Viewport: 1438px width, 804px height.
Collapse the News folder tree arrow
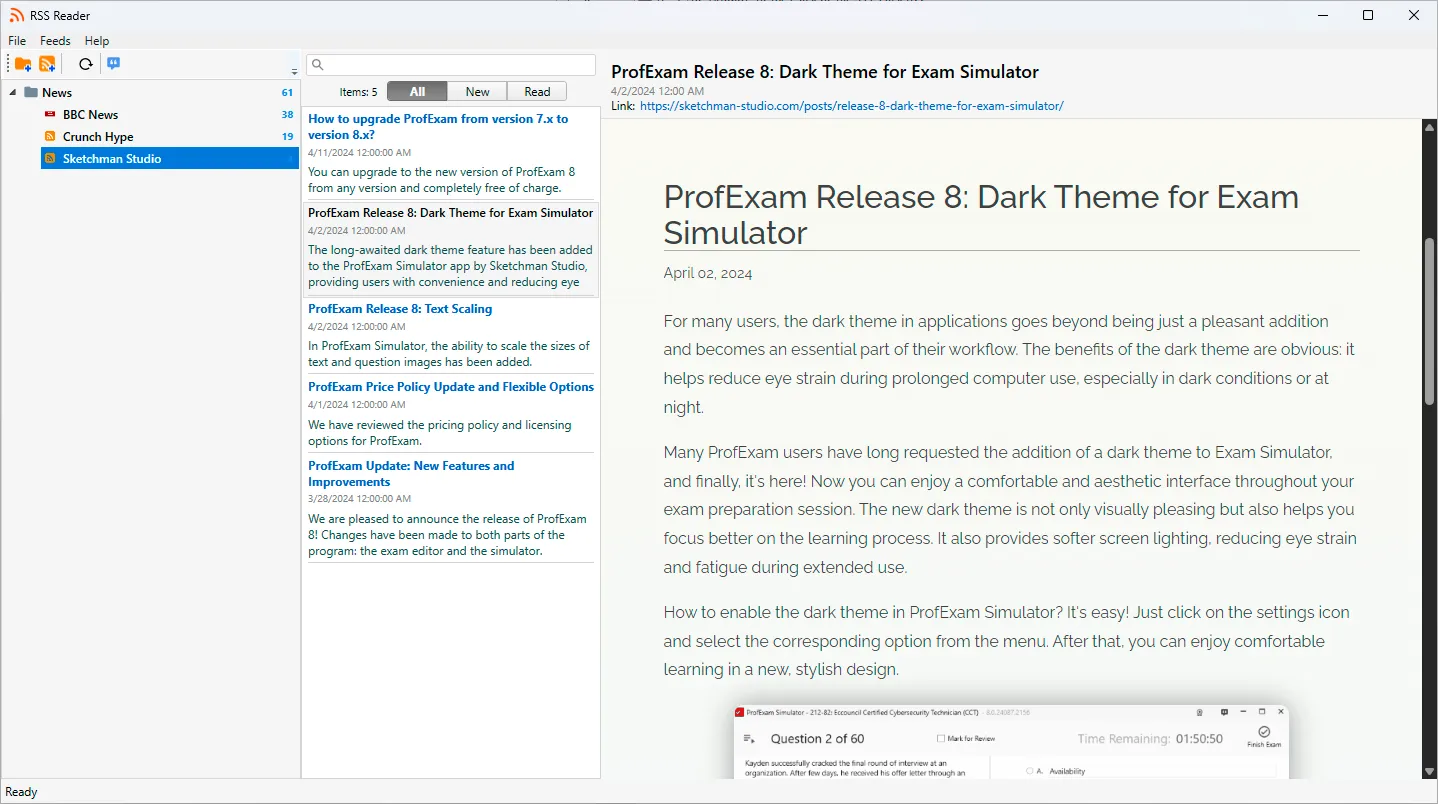pyautogui.click(x=13, y=93)
